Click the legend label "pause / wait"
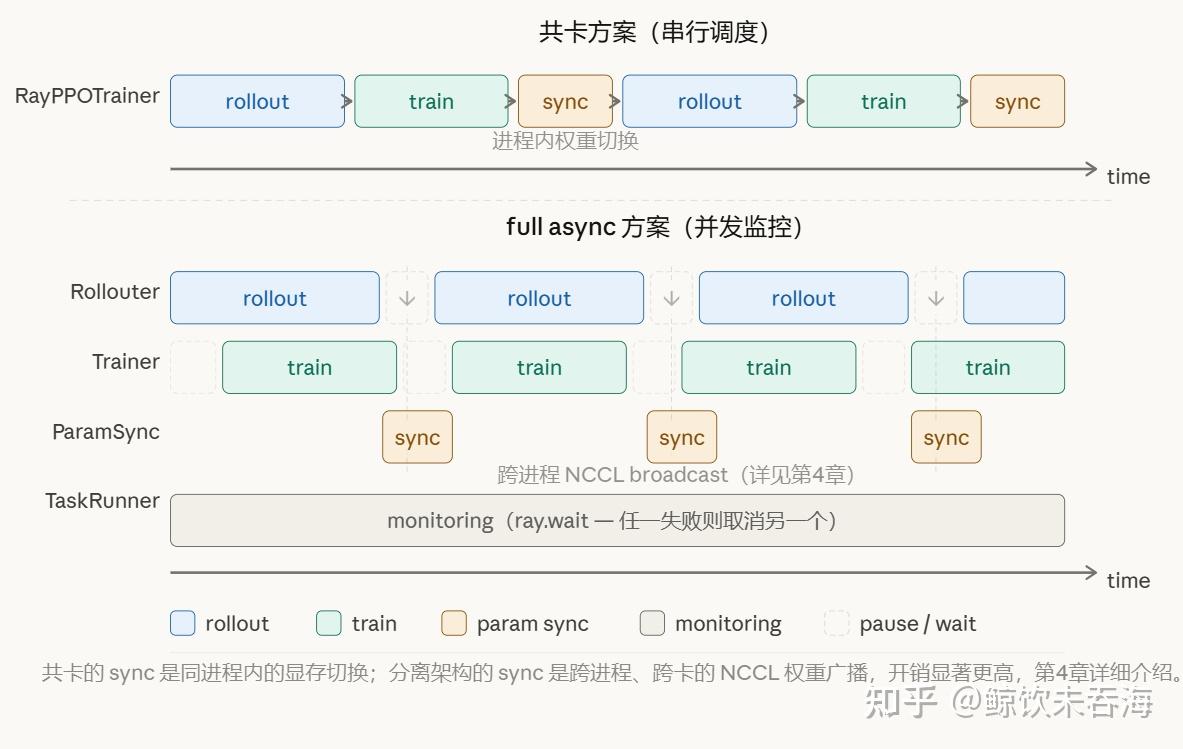 (x=917, y=625)
